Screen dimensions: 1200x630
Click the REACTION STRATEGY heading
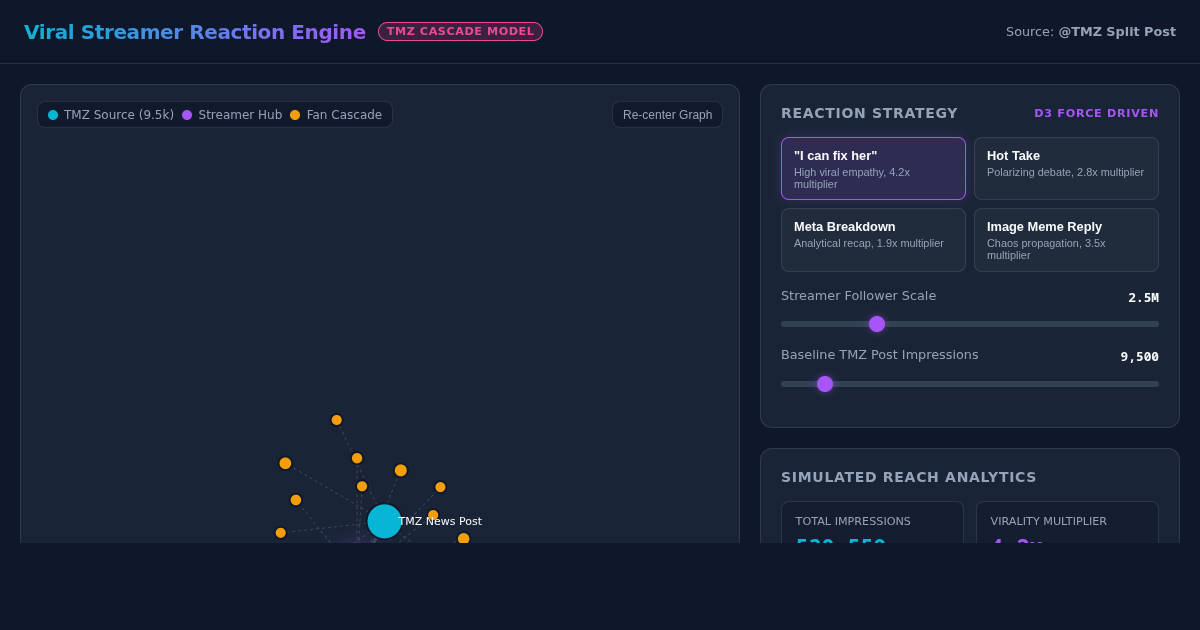[x=869, y=113]
